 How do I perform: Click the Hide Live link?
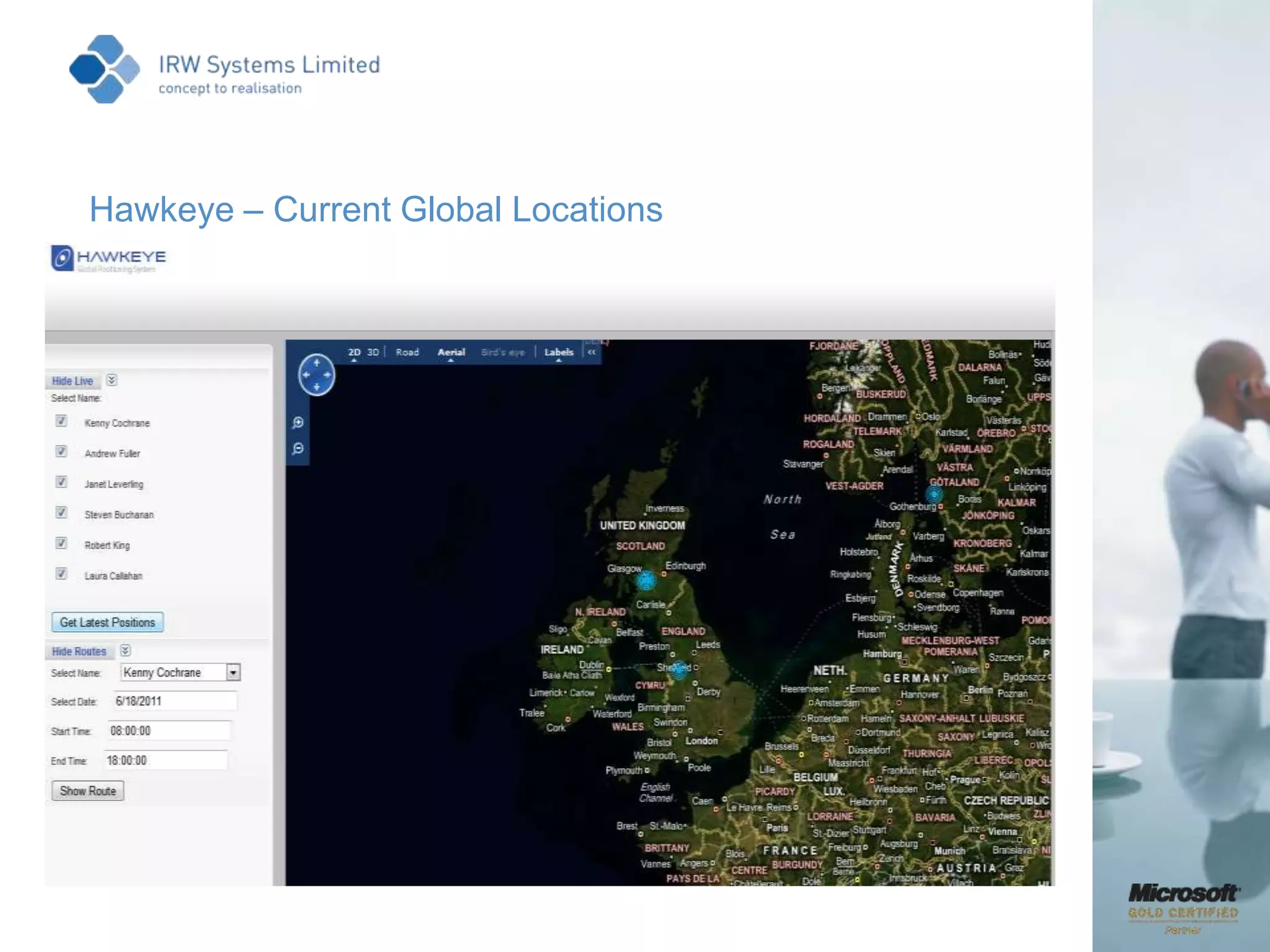tap(73, 381)
